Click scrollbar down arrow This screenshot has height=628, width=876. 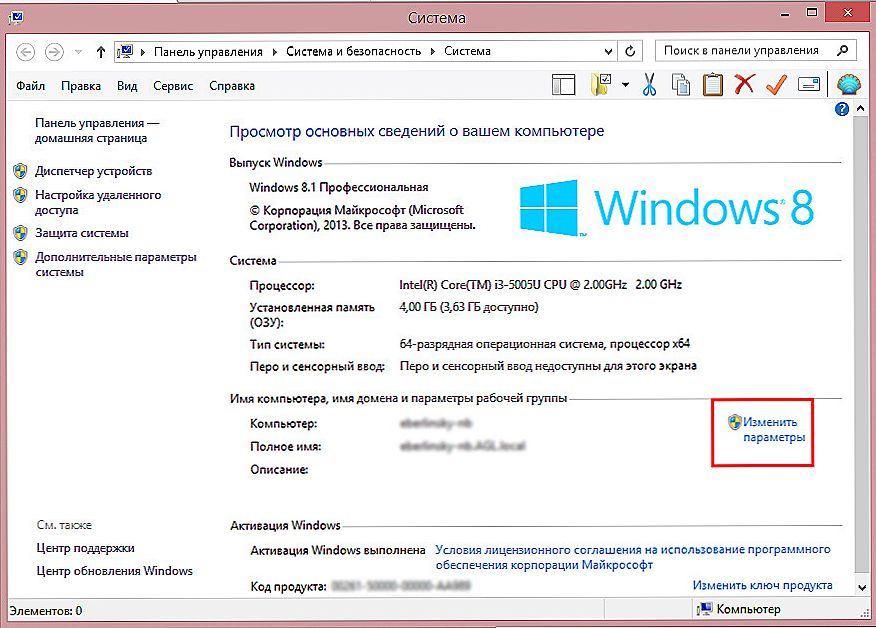pos(861,588)
